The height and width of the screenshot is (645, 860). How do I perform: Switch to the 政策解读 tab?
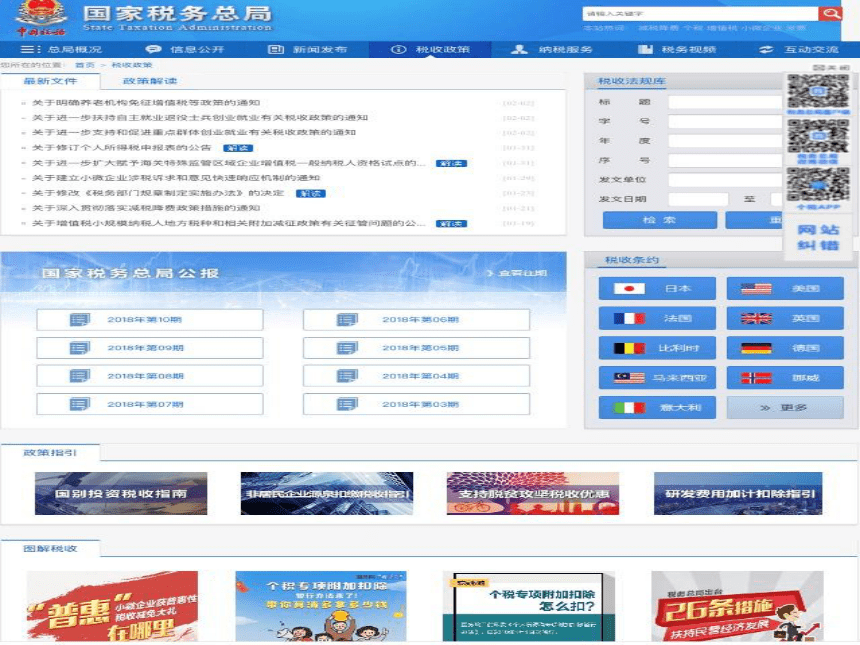coord(150,81)
